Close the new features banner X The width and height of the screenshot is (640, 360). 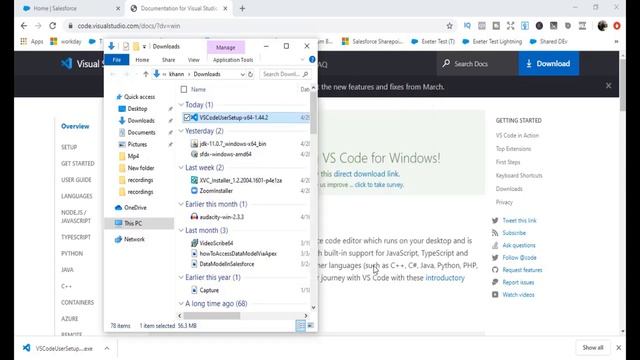[609, 86]
